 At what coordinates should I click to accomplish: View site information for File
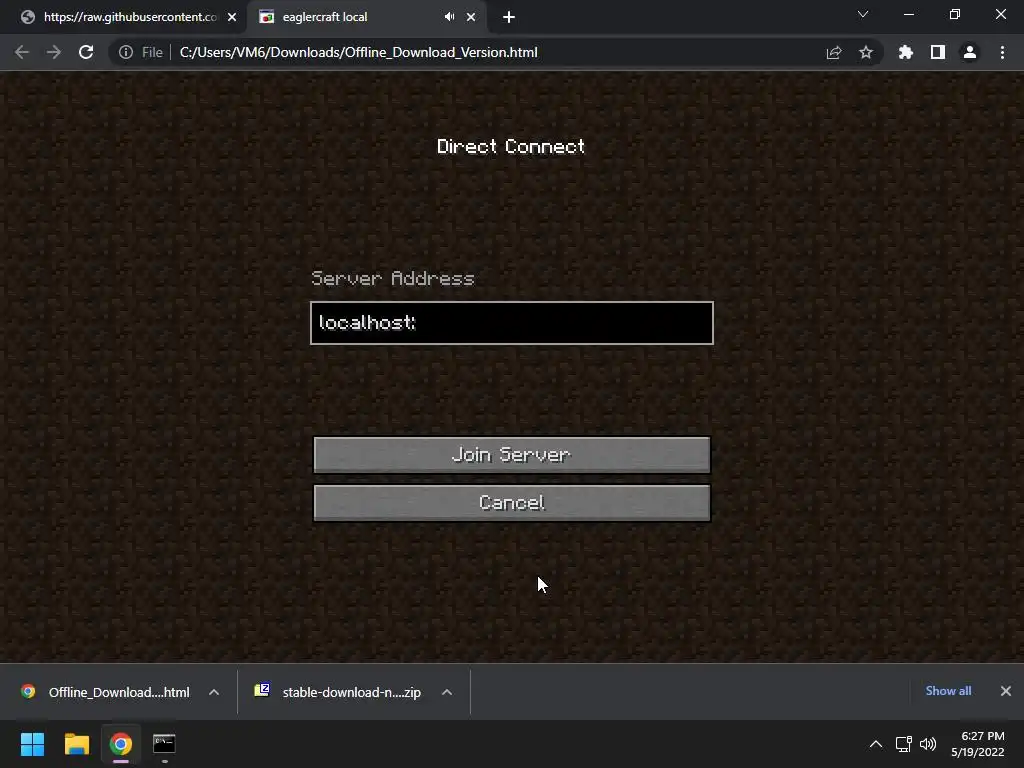click(x=140, y=52)
